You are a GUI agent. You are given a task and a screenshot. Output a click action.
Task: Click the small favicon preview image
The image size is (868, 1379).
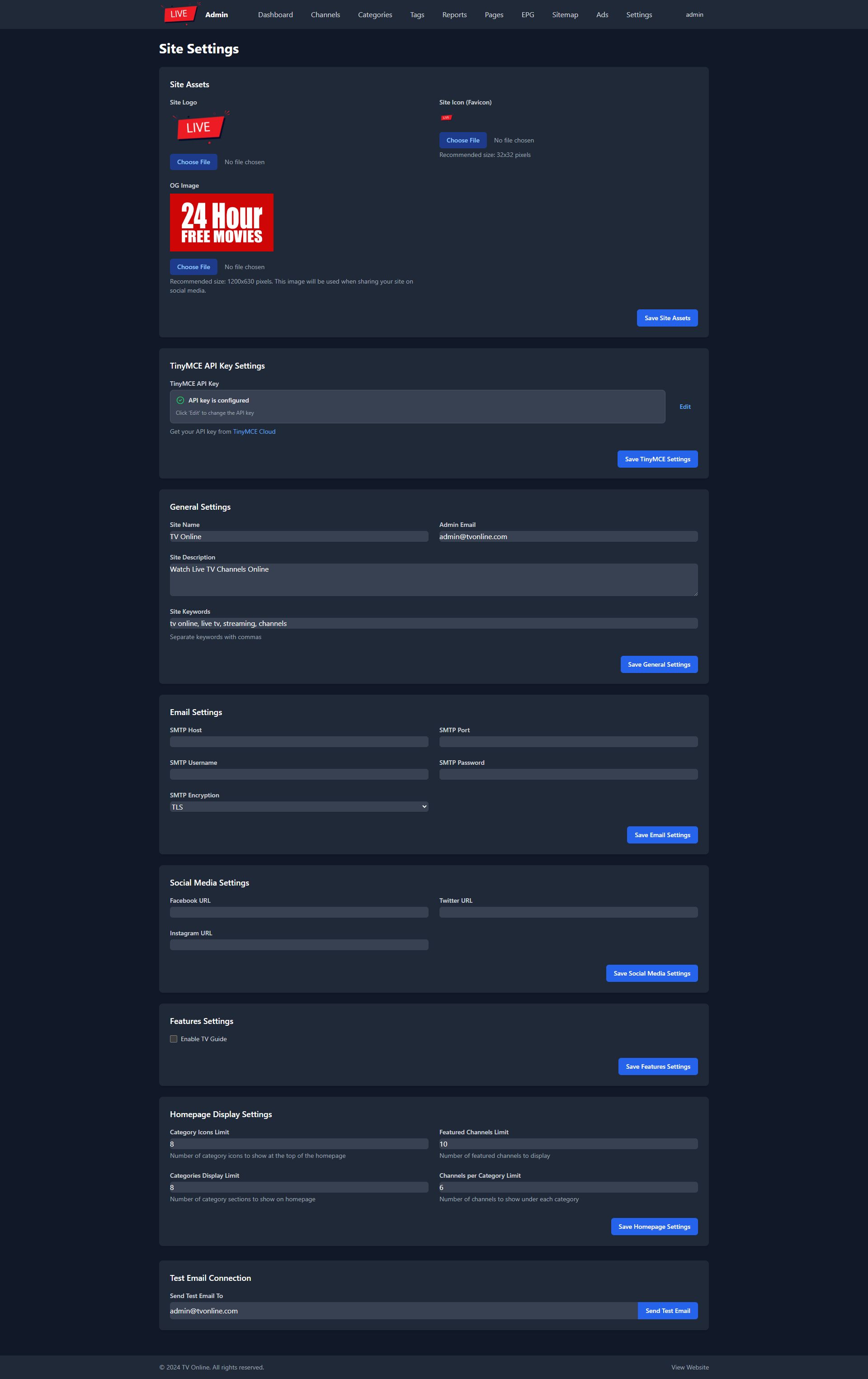[446, 118]
